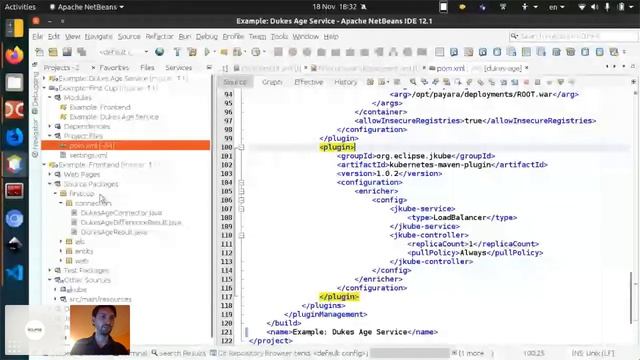This screenshot has height=360, width=640.
Task: Collapse the enricher fold at line 105
Action: click(x=241, y=191)
